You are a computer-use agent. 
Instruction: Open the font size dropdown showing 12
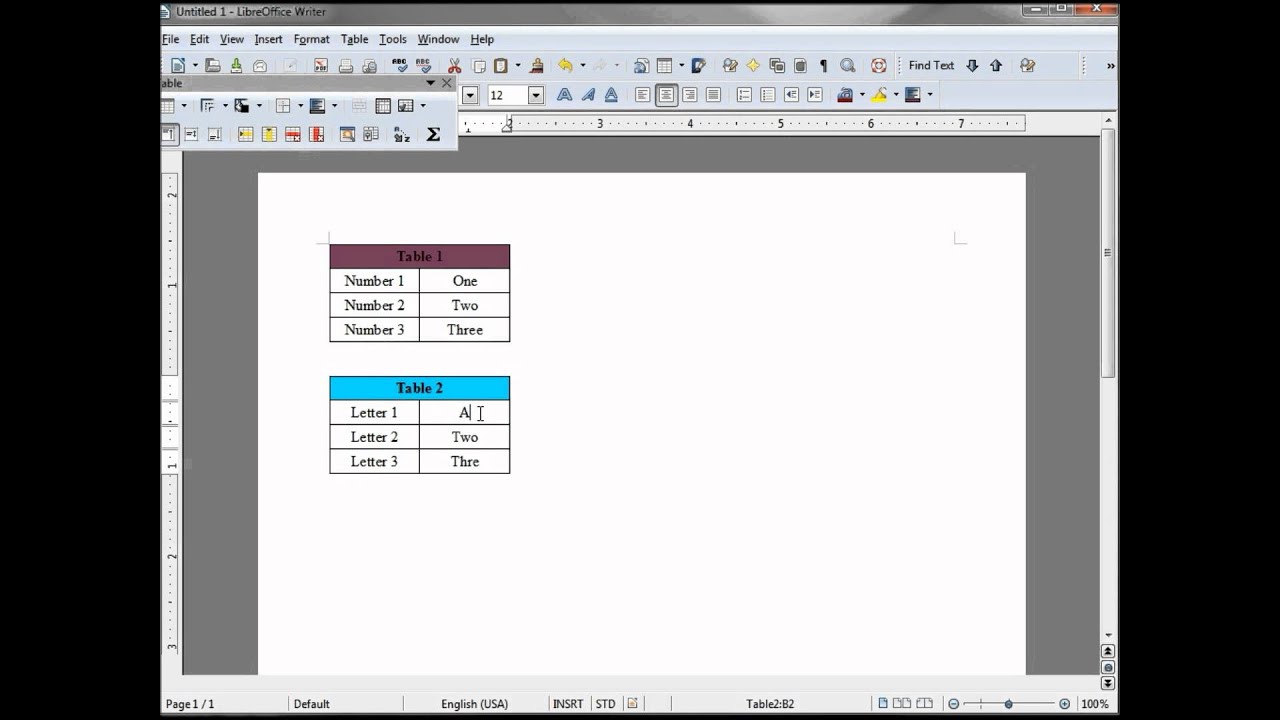[x=536, y=95]
